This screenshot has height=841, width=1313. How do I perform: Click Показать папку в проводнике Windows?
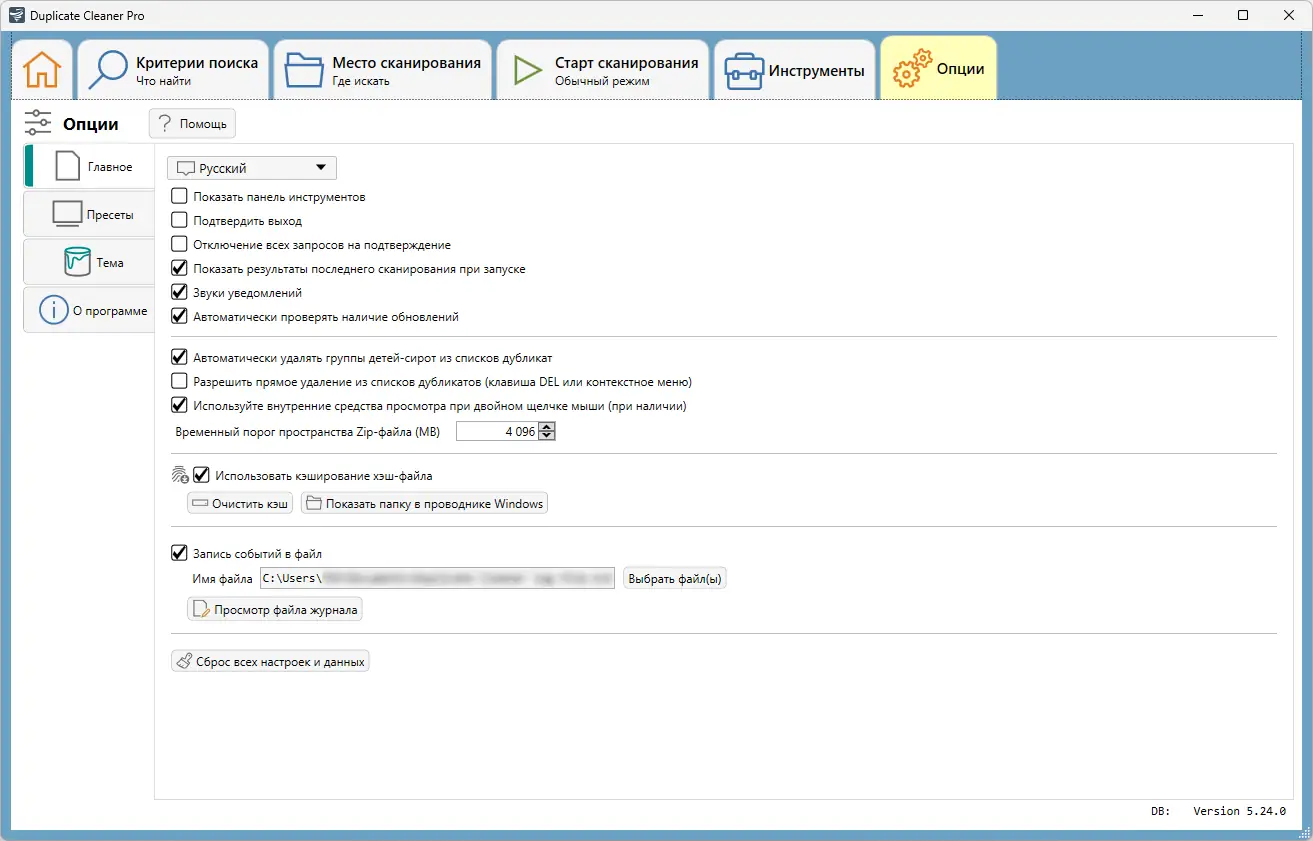coord(424,504)
